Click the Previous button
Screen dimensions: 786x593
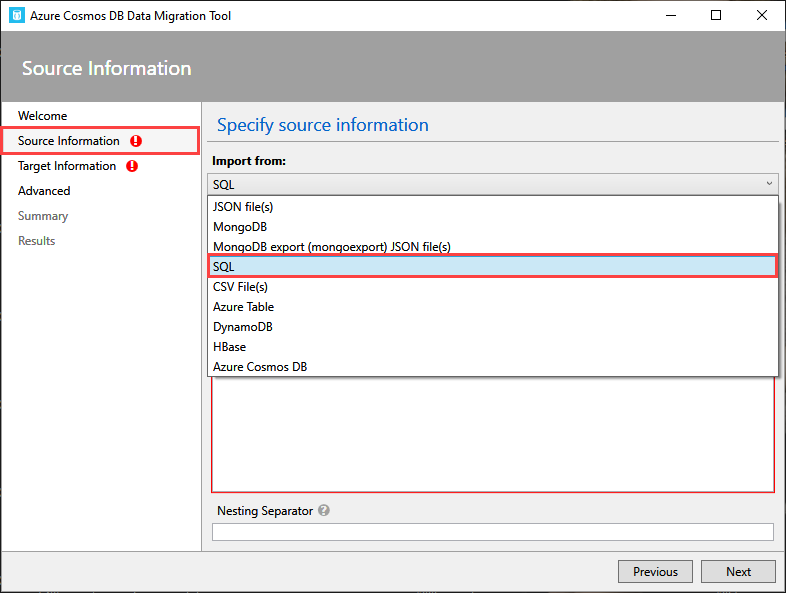point(655,572)
